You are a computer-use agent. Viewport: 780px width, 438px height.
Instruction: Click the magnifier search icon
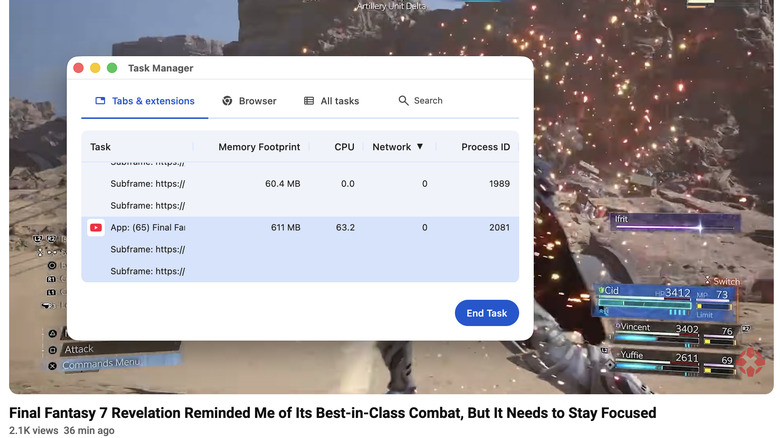point(403,101)
